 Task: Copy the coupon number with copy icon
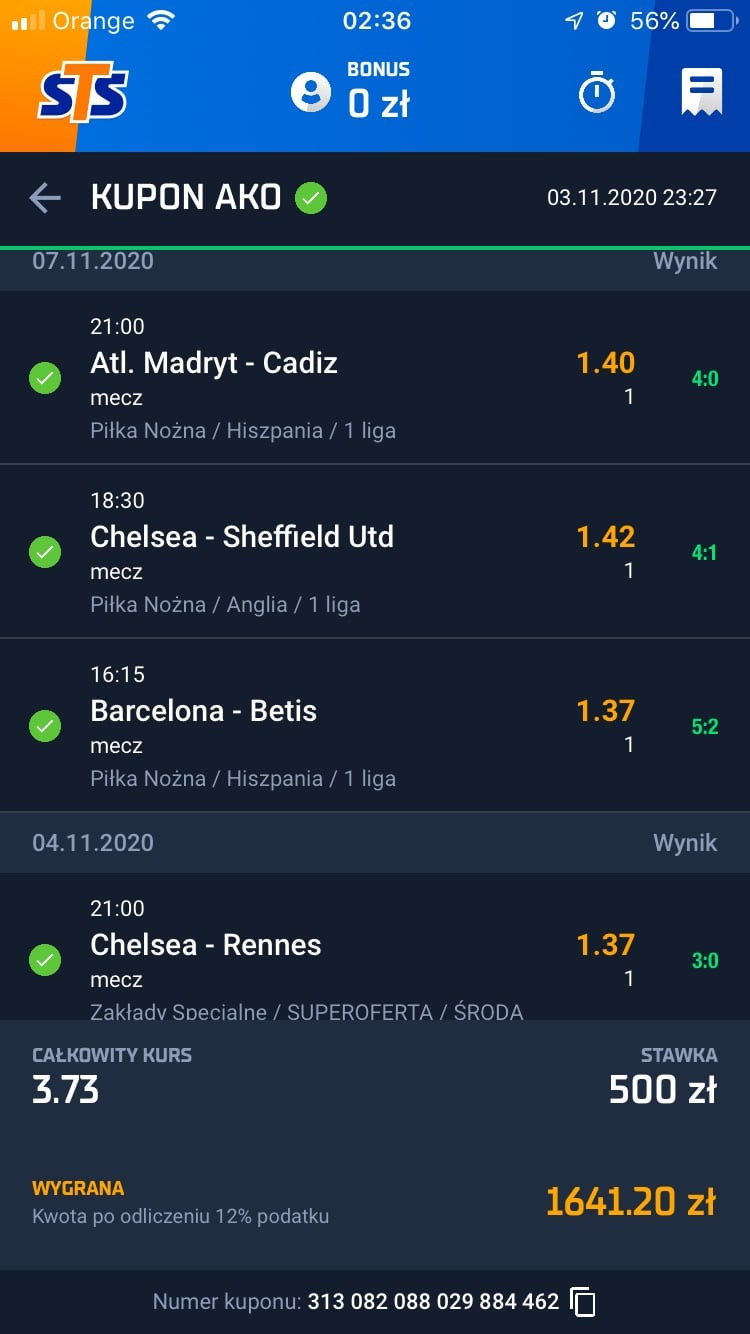tap(583, 1301)
